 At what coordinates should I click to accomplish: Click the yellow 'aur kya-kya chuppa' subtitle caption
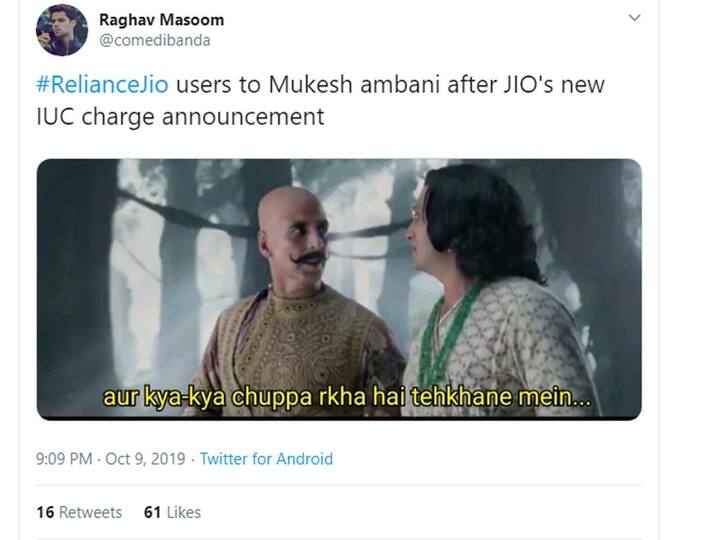tap(347, 397)
